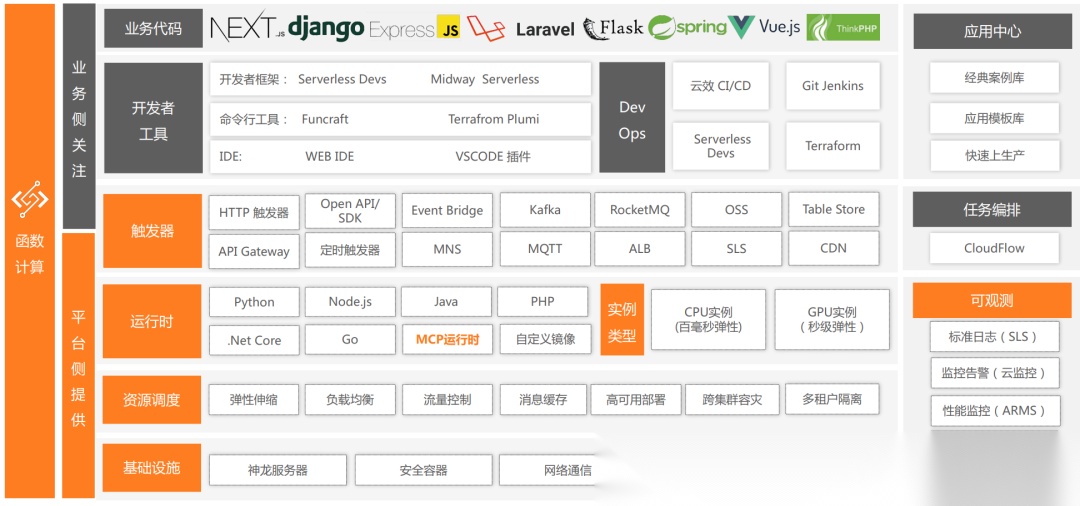Click the 负载均衡 box
This screenshot has height=506, width=1080.
[x=350, y=399]
